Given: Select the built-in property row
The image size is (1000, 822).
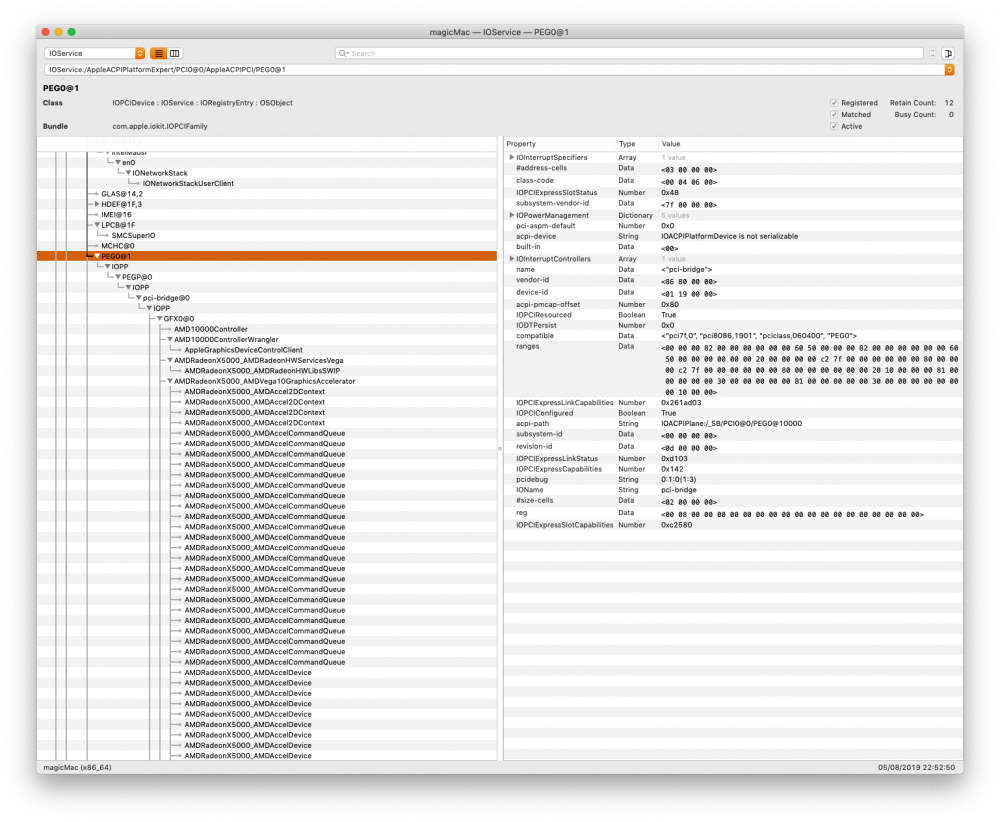Looking at the screenshot, I should (x=733, y=247).
